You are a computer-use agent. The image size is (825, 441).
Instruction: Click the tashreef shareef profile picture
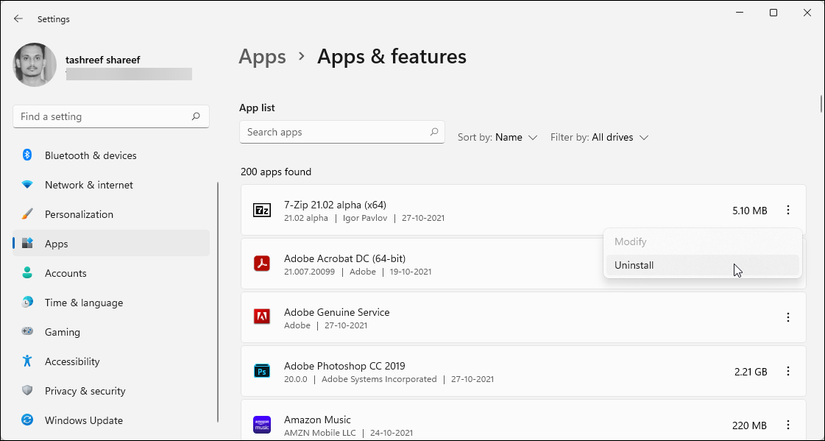pyautogui.click(x=35, y=64)
